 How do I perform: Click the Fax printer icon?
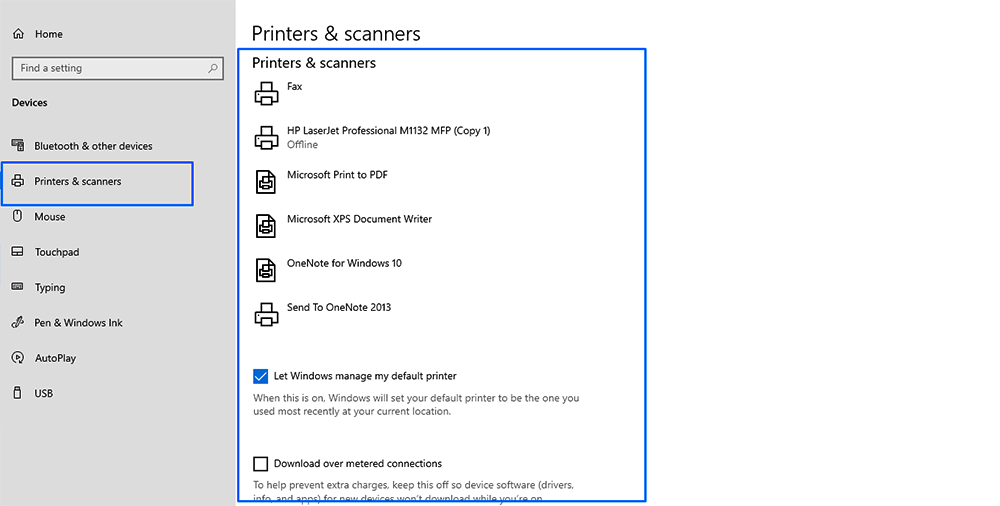(x=267, y=94)
